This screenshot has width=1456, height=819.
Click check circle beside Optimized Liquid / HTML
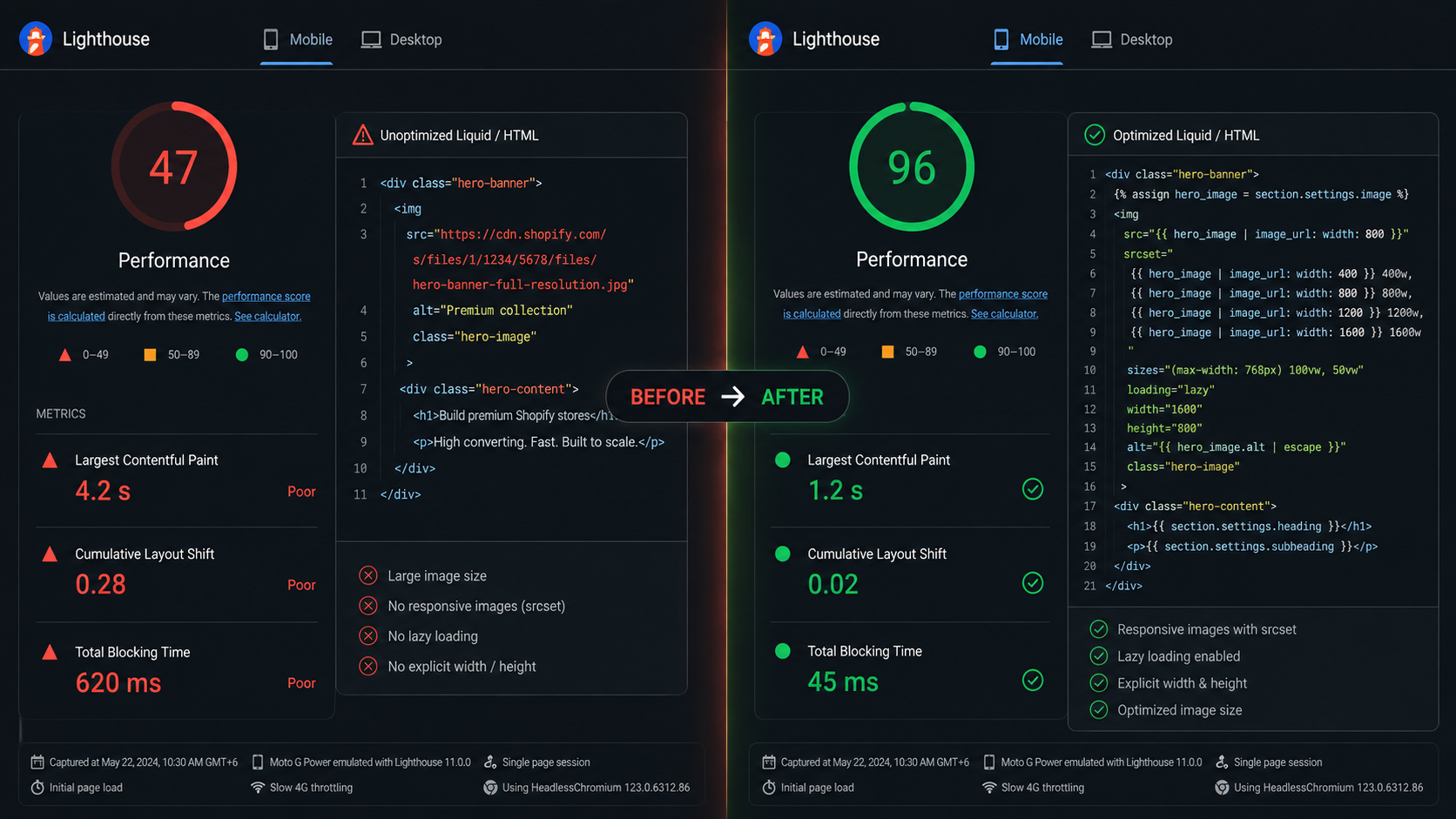pos(1095,135)
